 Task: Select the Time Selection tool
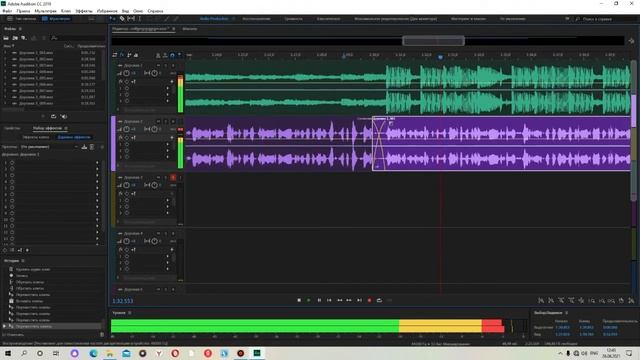click(x=140, y=19)
